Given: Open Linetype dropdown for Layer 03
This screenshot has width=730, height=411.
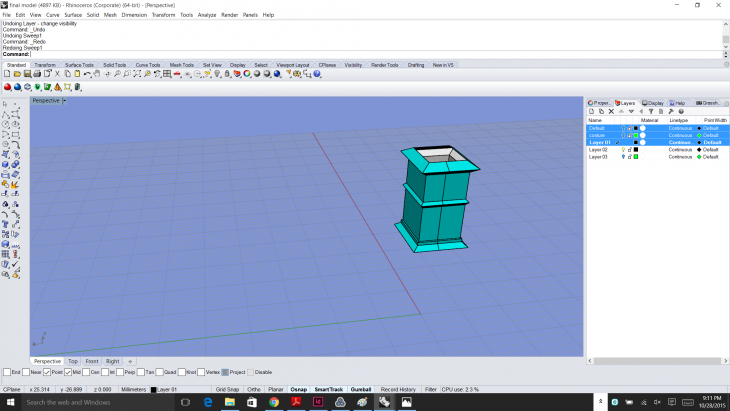Looking at the screenshot, I should point(680,157).
